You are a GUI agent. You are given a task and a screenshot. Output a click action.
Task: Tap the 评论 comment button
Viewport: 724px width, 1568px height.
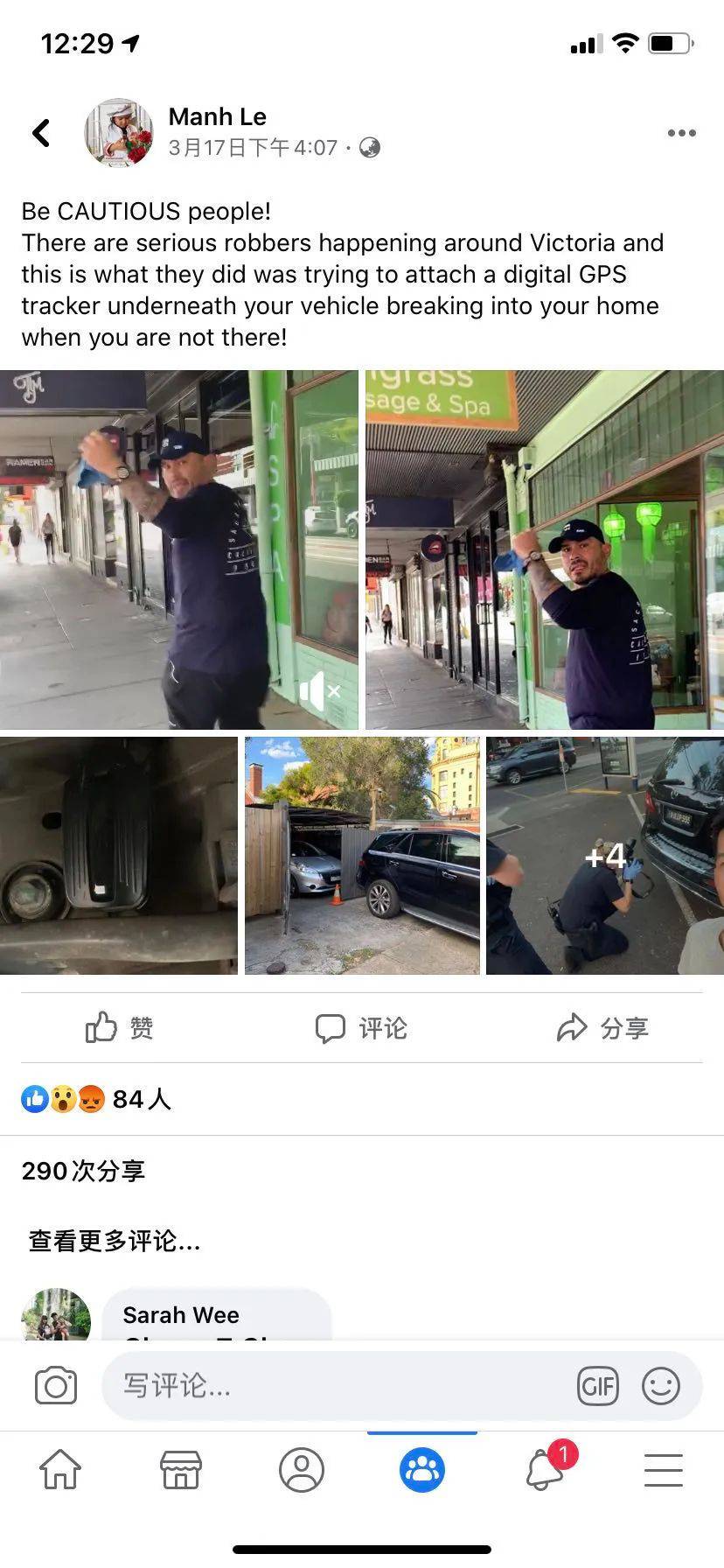pos(361,1028)
